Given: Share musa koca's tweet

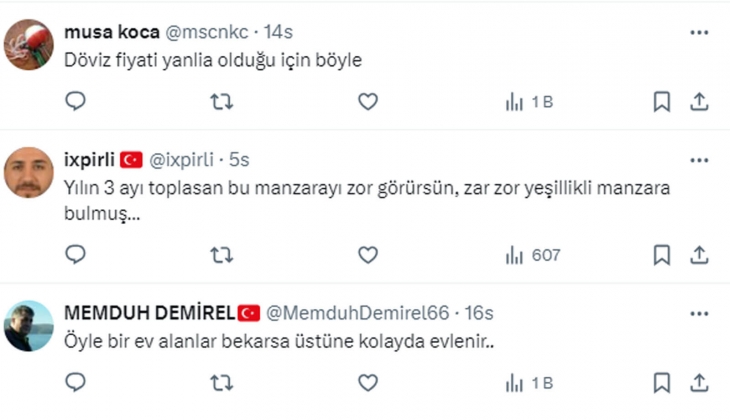Looking at the screenshot, I should [700, 101].
